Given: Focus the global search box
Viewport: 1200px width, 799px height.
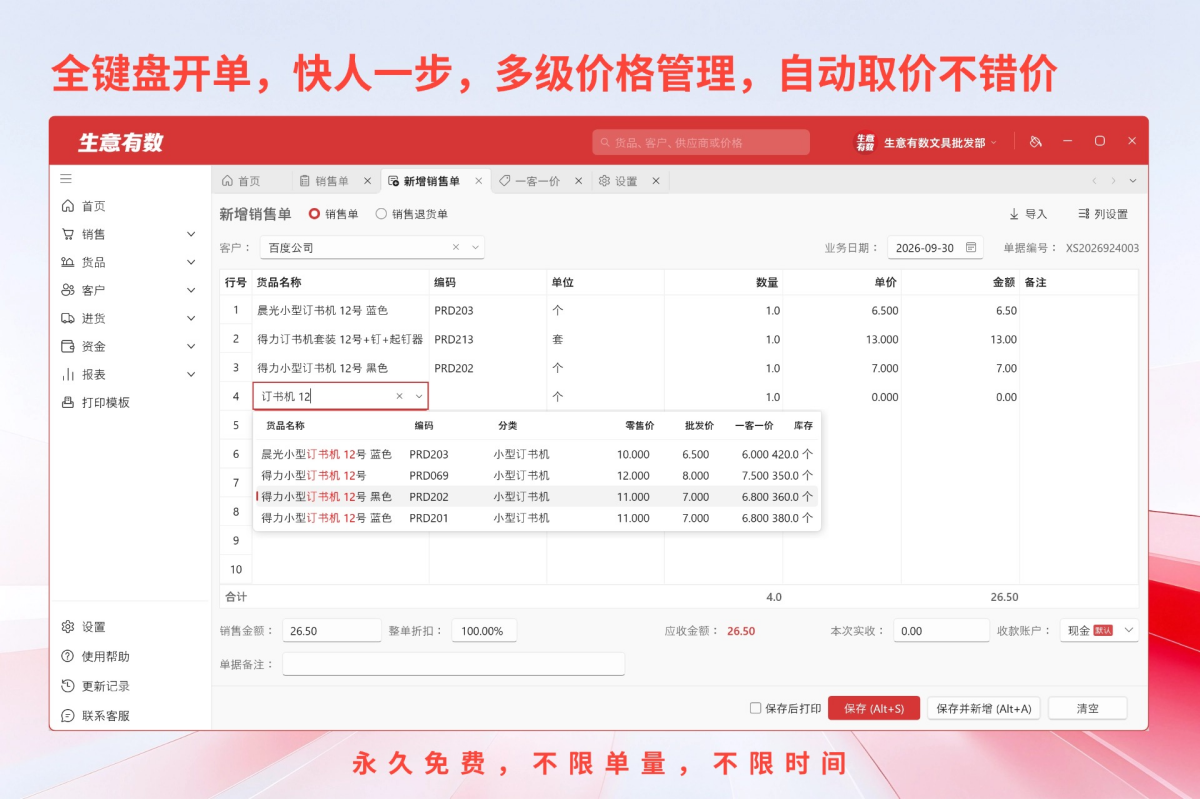Looking at the screenshot, I should point(701,143).
